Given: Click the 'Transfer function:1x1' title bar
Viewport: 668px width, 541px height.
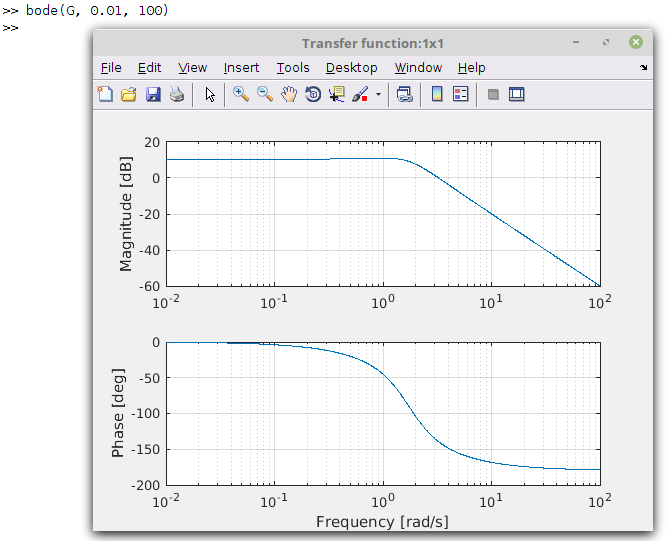Looking at the screenshot, I should (x=373, y=43).
